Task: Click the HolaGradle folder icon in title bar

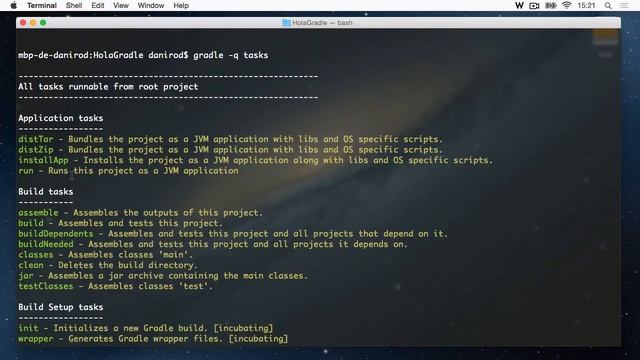Action: point(286,23)
